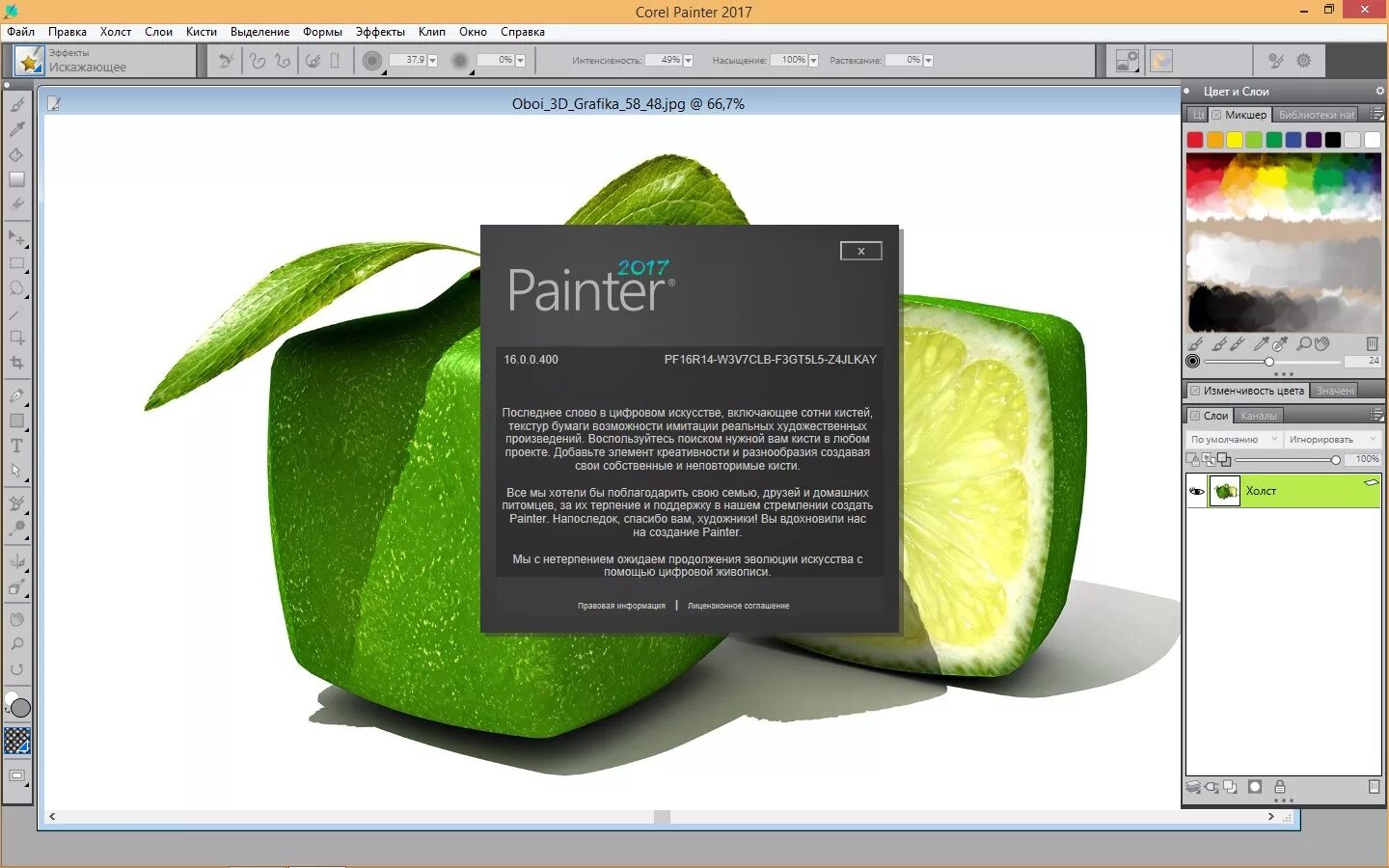Select the Lasso tool

point(16,287)
